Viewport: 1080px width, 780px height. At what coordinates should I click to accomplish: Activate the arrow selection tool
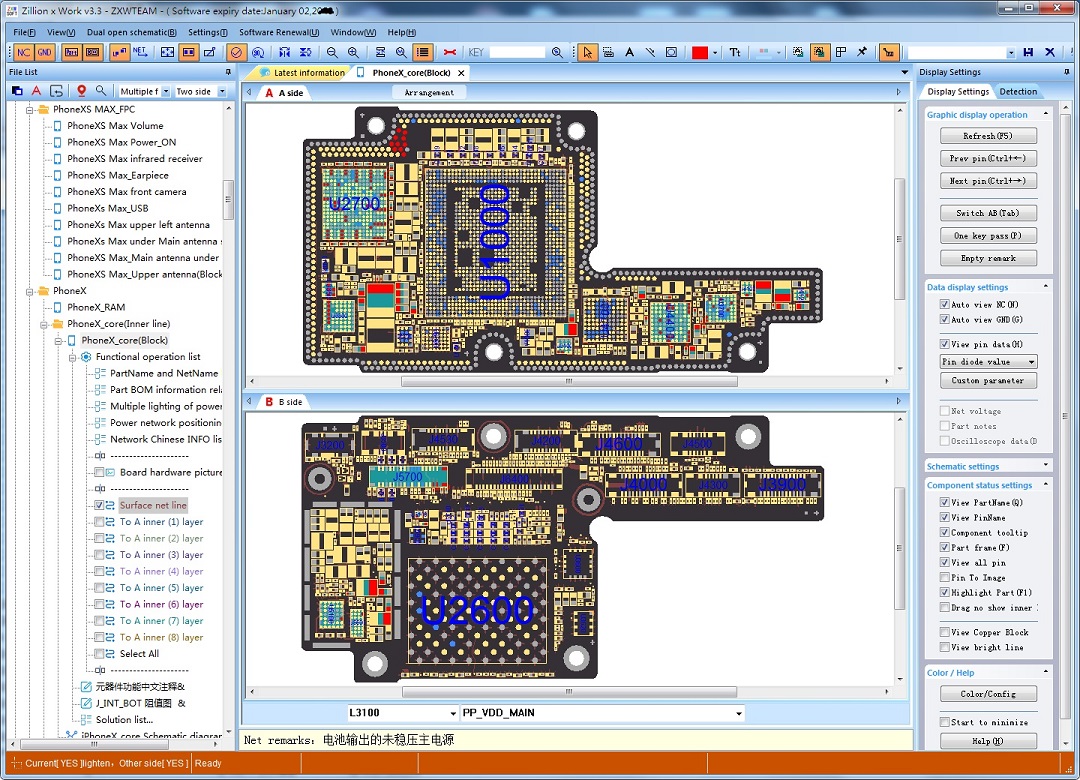coord(589,52)
